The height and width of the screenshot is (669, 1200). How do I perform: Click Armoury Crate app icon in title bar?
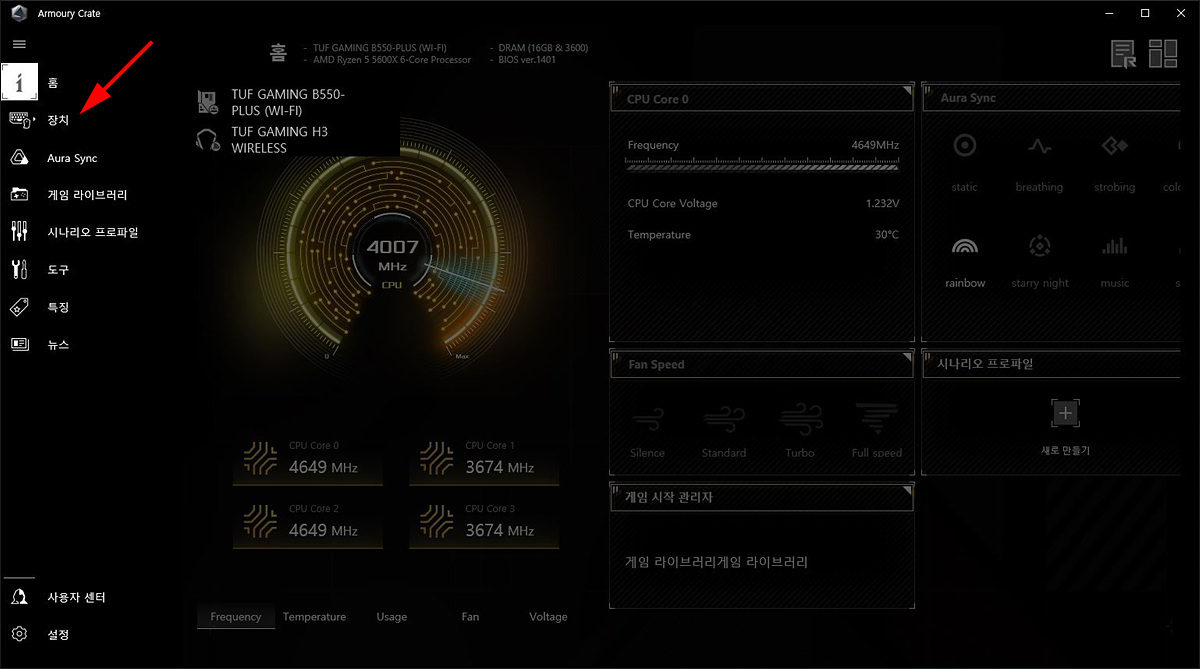[x=19, y=13]
